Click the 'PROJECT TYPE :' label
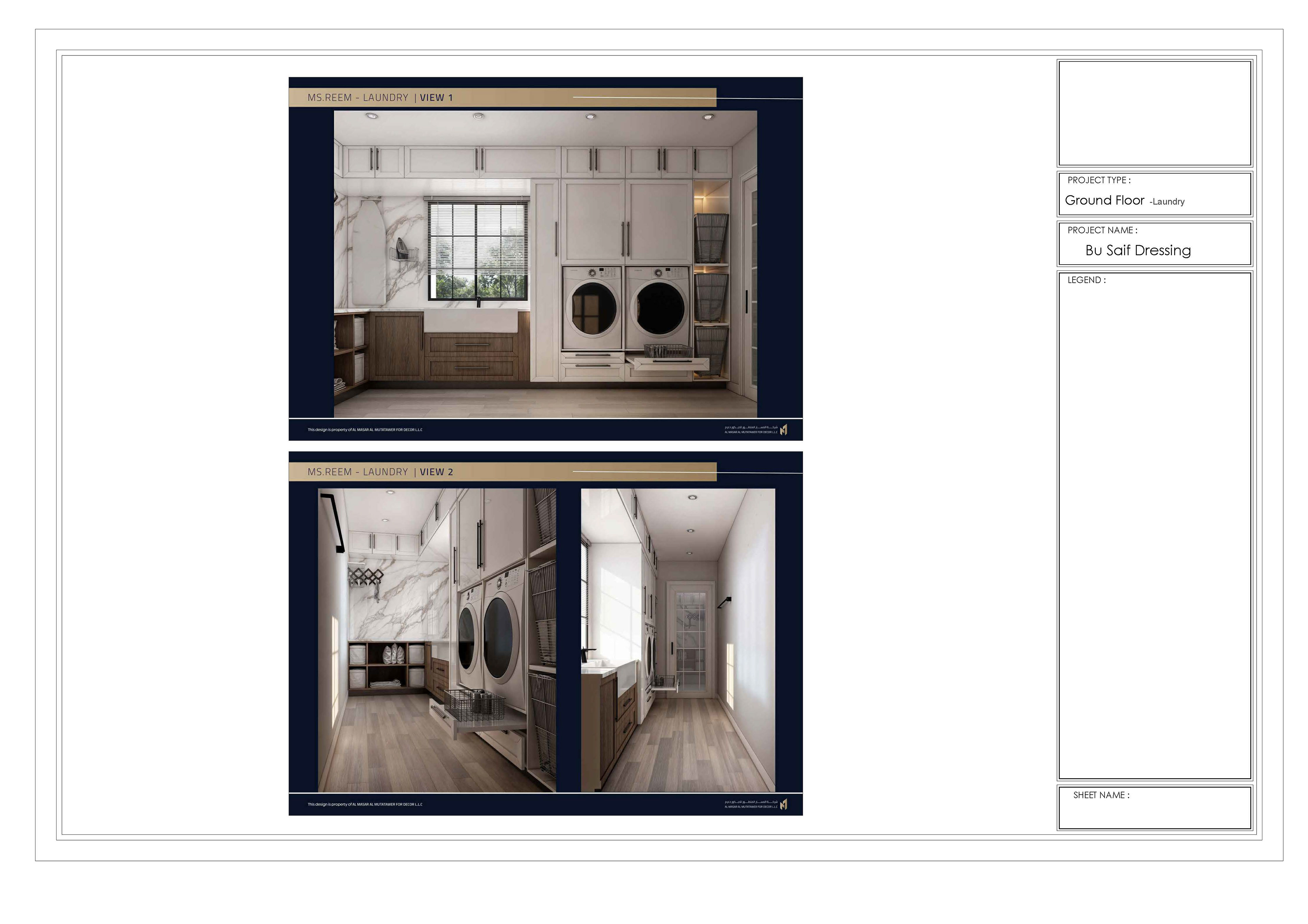This screenshot has width=1308, height=924. (x=1099, y=180)
